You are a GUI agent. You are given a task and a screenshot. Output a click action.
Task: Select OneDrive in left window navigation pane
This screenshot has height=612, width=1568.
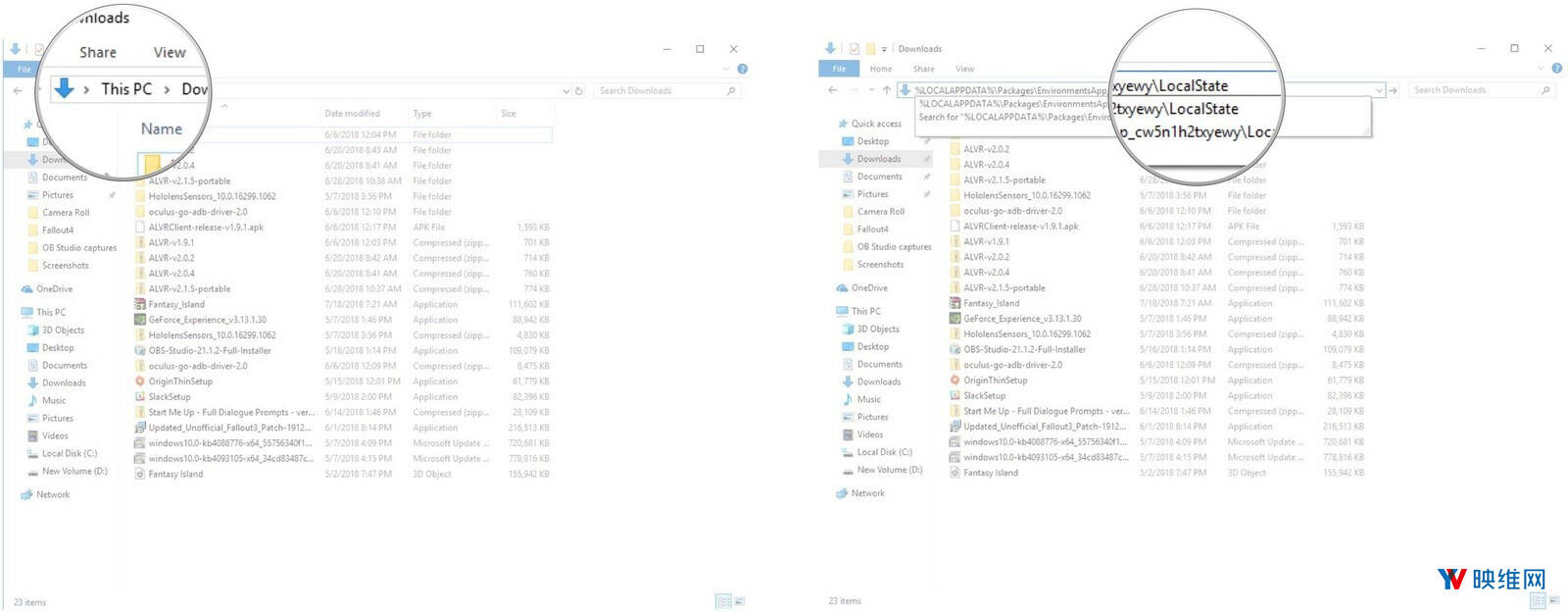click(55, 289)
